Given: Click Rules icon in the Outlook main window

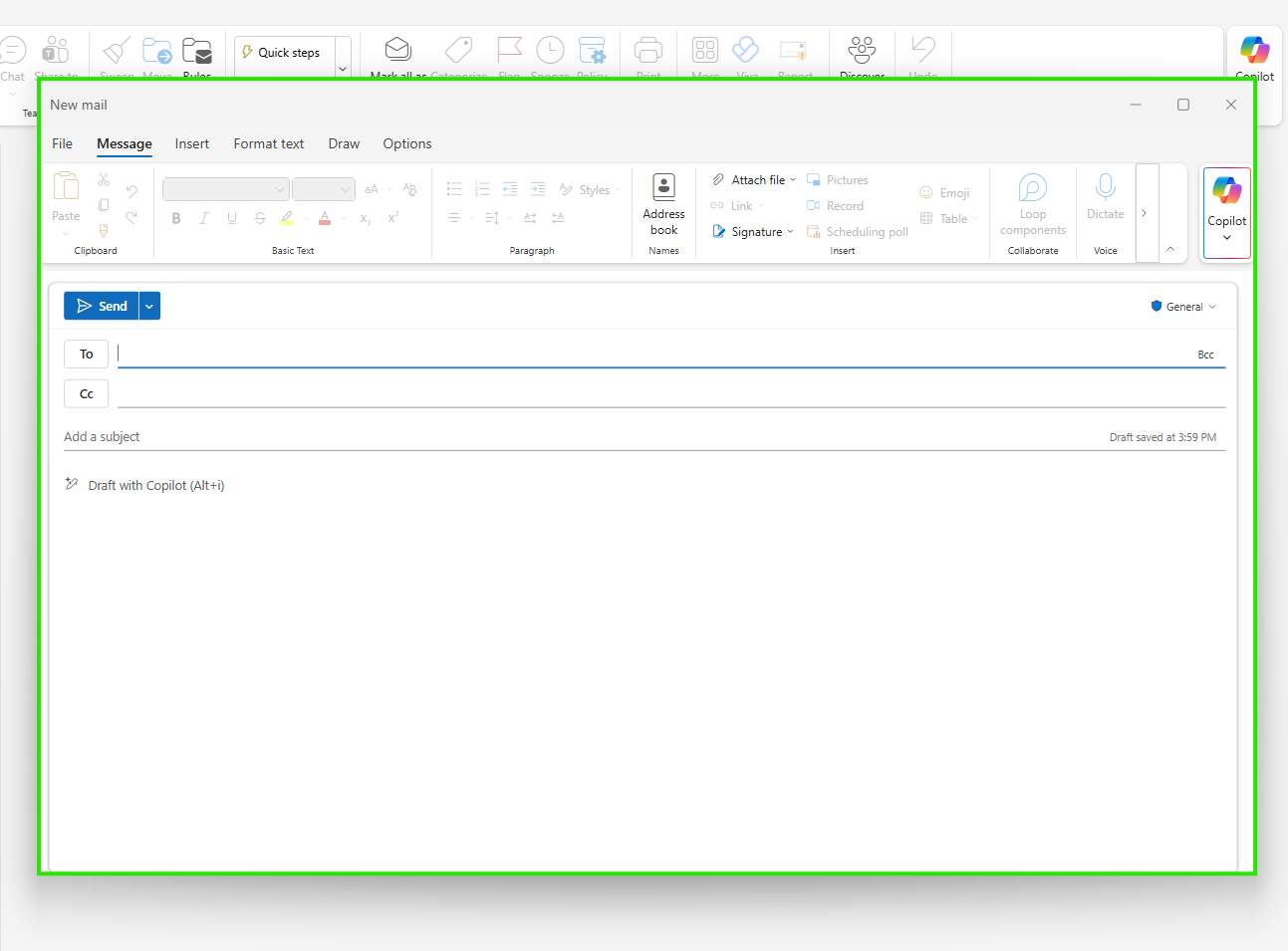Looking at the screenshot, I should tap(197, 52).
